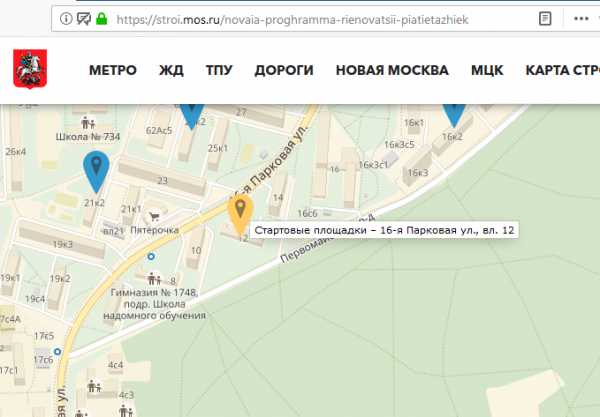Click the Стартовые площадки tooltip label
Screen dimensions: 600x417
[385, 231]
